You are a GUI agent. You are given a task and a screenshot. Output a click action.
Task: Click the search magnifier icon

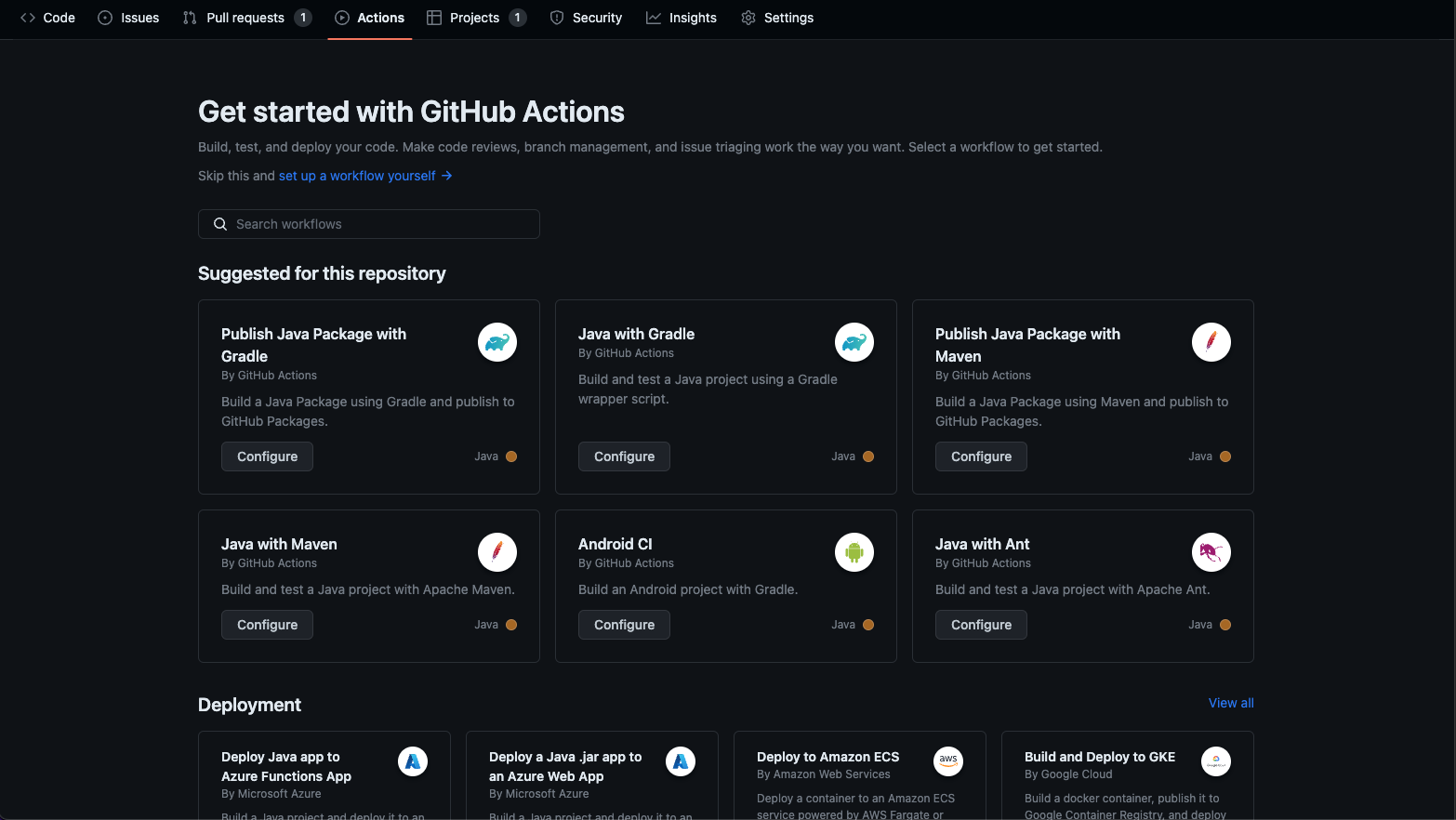[220, 224]
